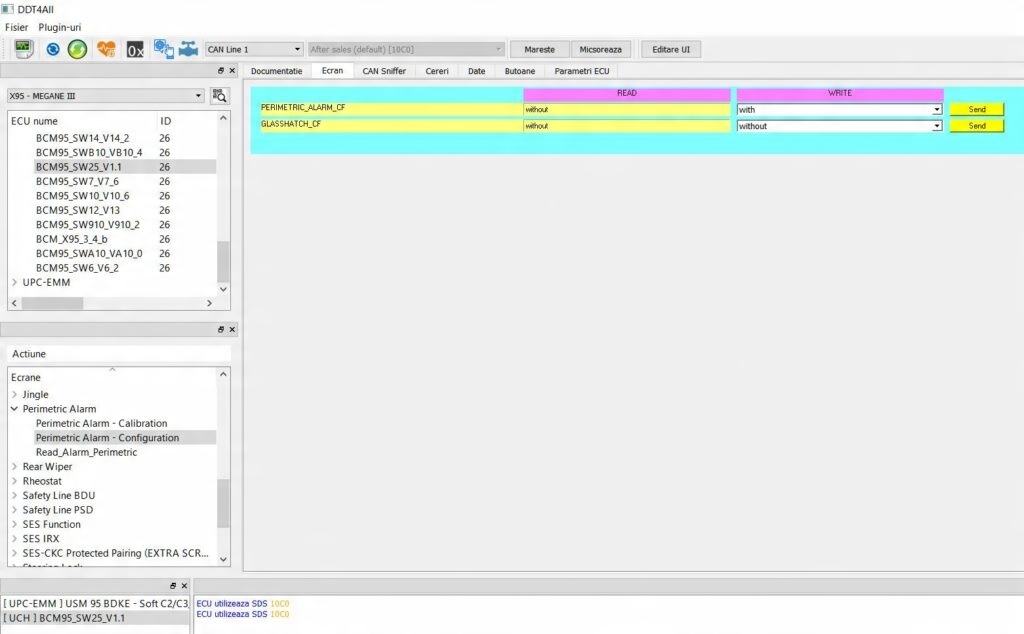Click the blue valve icon
The height and width of the screenshot is (634, 1024).
click(x=188, y=49)
